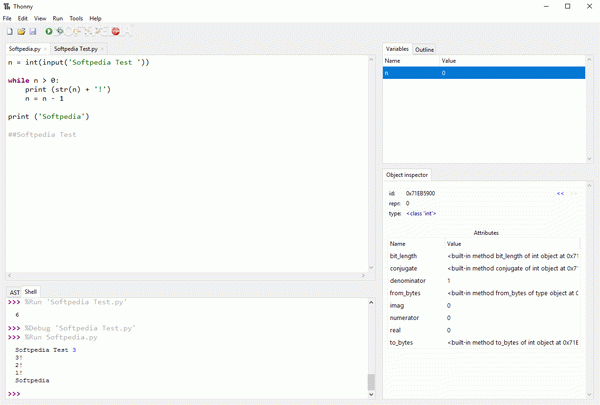
Task: Click the Shell scrollbar thumb
Action: coord(371,382)
